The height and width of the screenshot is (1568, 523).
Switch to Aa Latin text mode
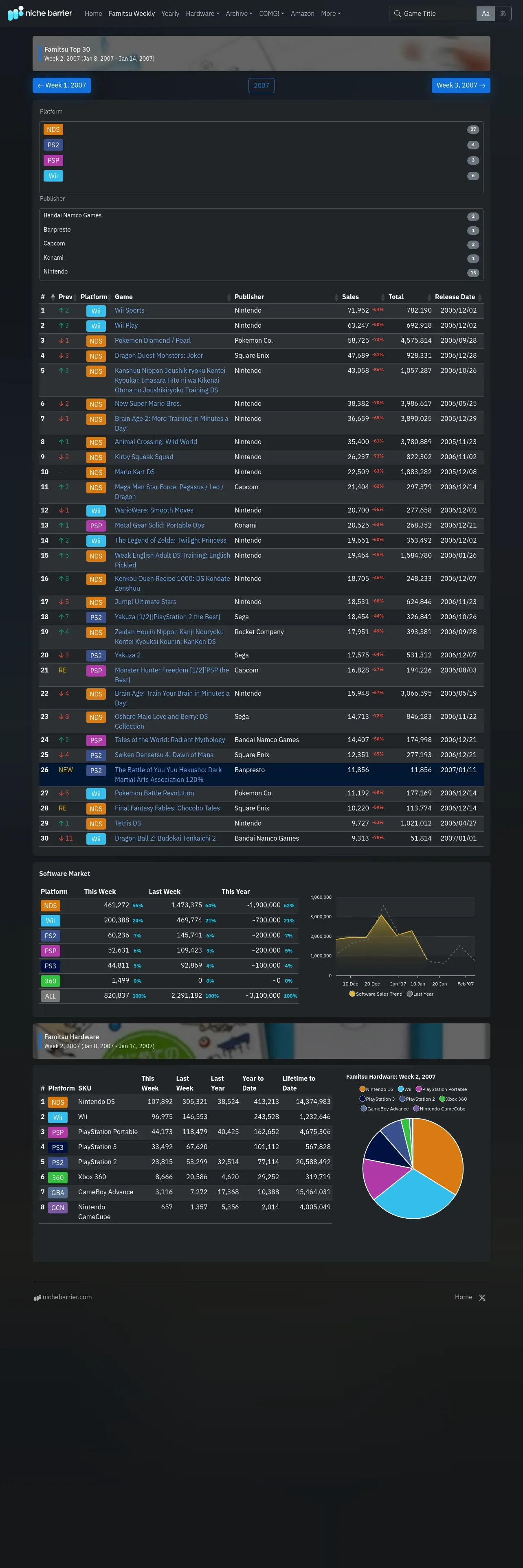pos(485,13)
